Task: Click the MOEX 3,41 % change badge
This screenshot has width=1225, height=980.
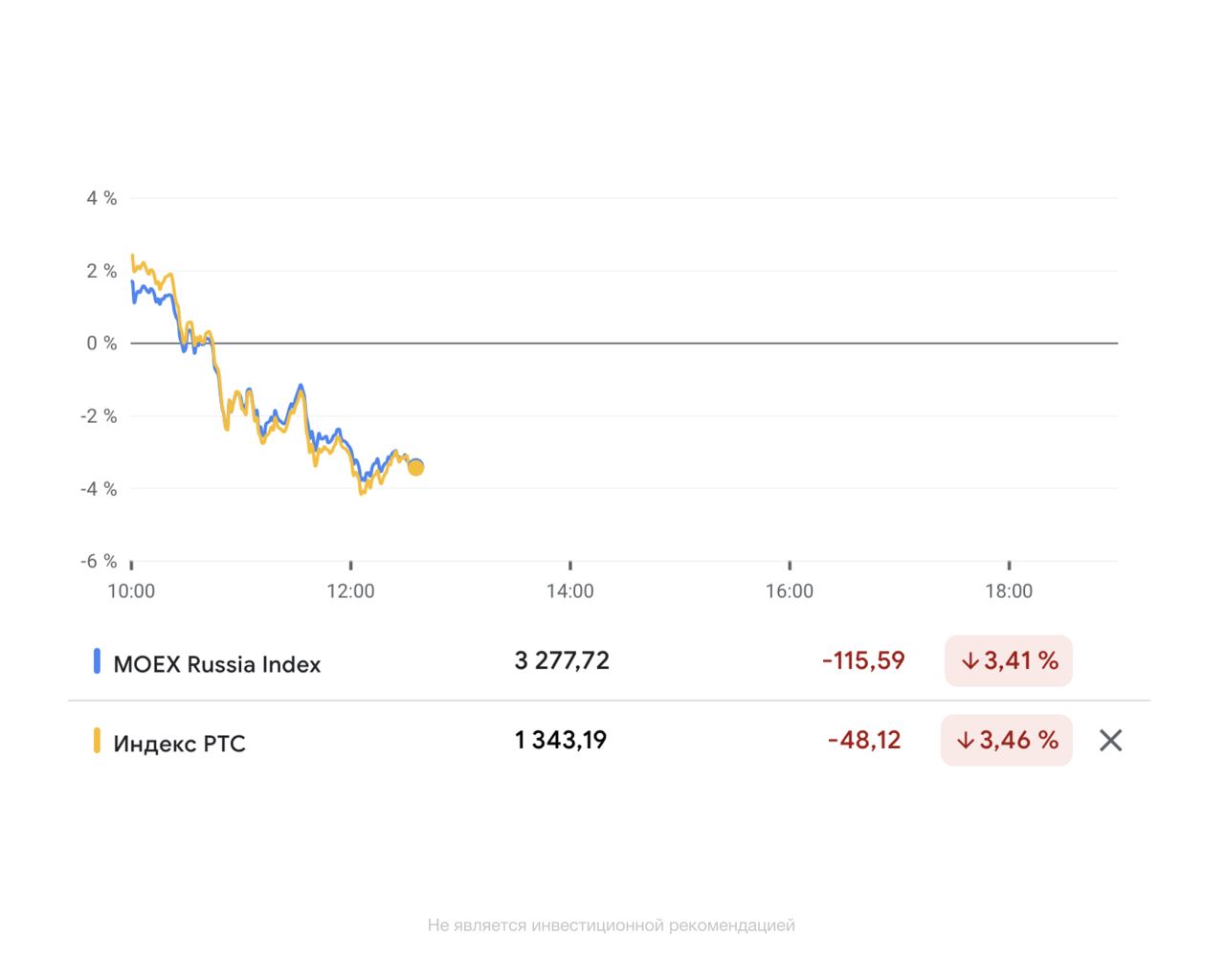Action: click(x=1009, y=660)
